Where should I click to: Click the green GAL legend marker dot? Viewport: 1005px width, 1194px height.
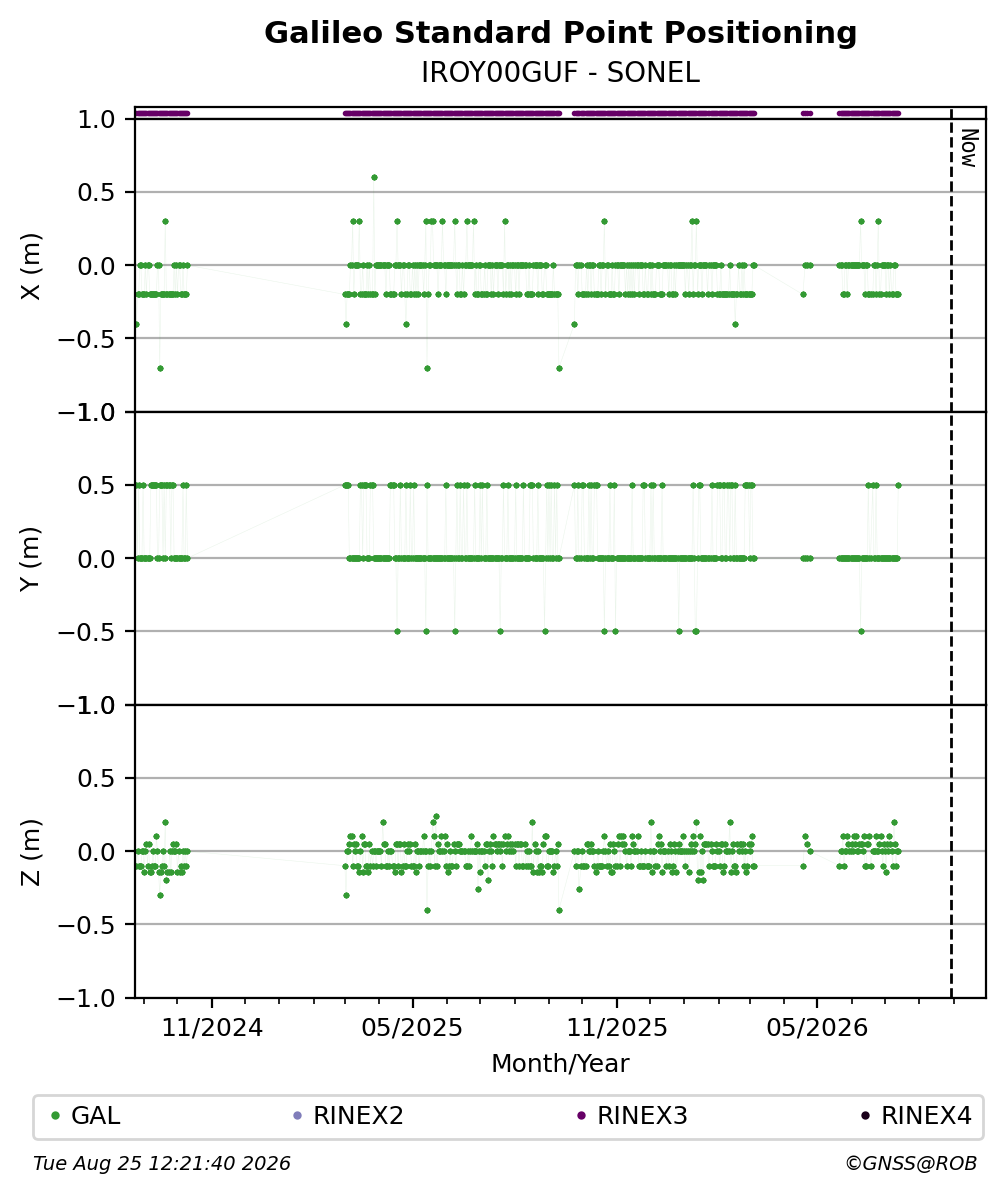(55, 1116)
